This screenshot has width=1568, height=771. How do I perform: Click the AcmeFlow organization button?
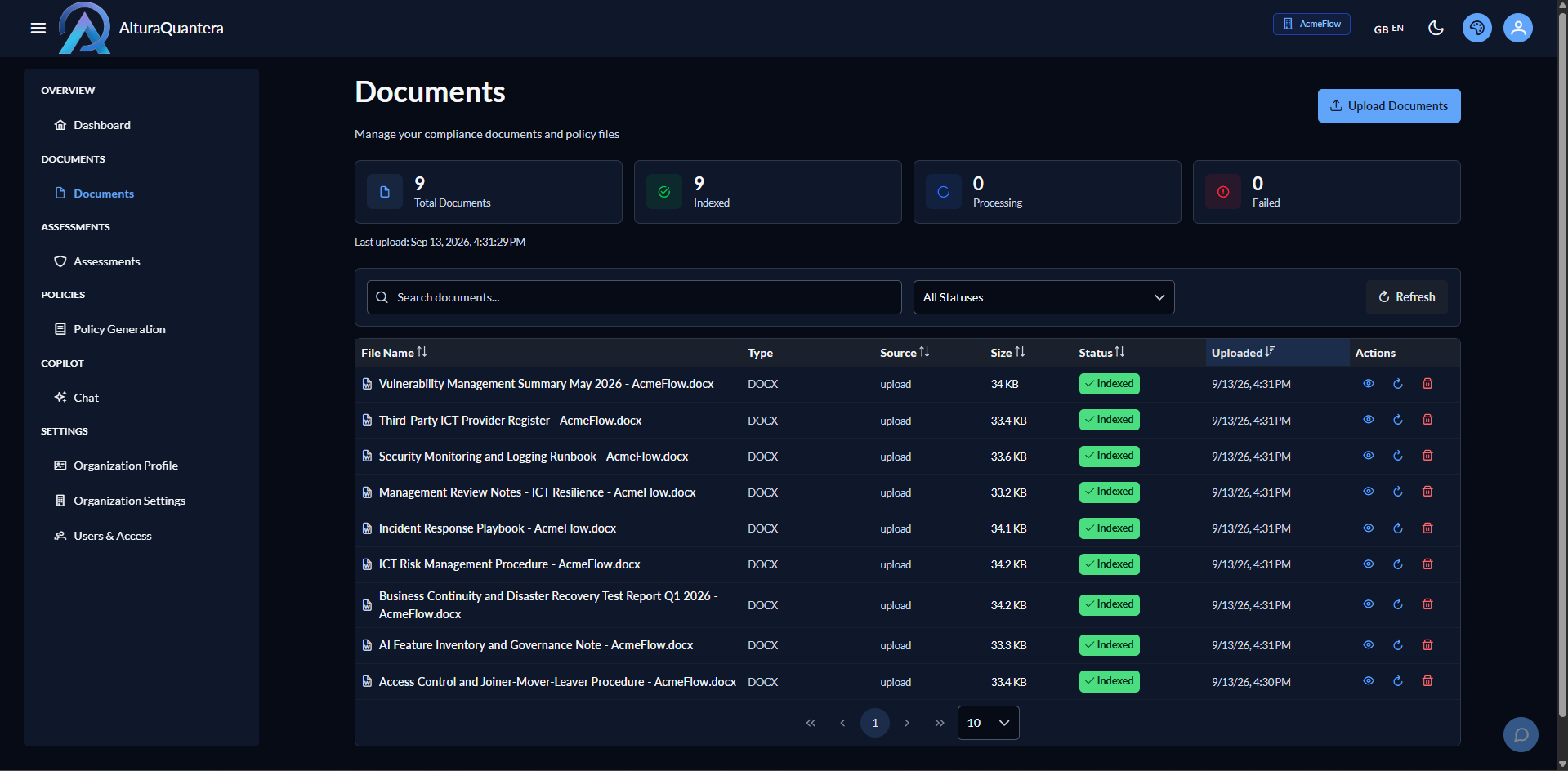point(1311,25)
